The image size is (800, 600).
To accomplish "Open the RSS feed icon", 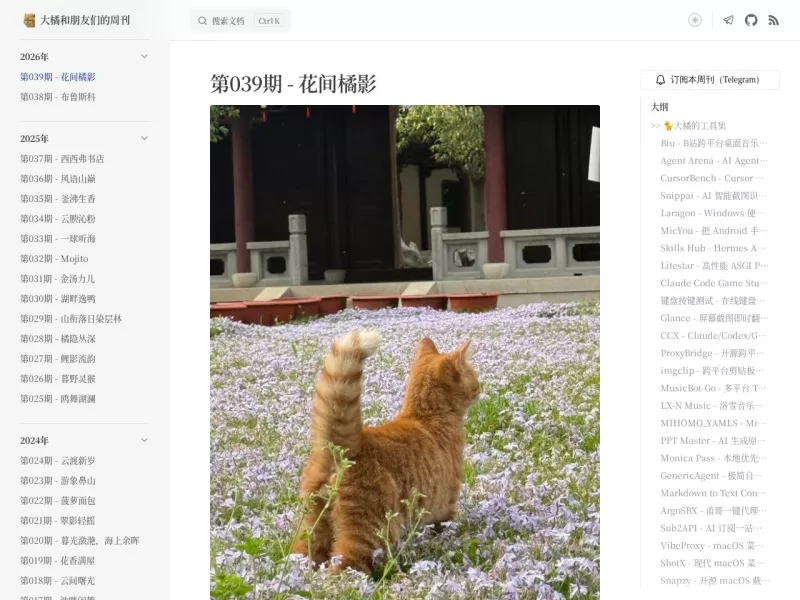I will point(773,20).
